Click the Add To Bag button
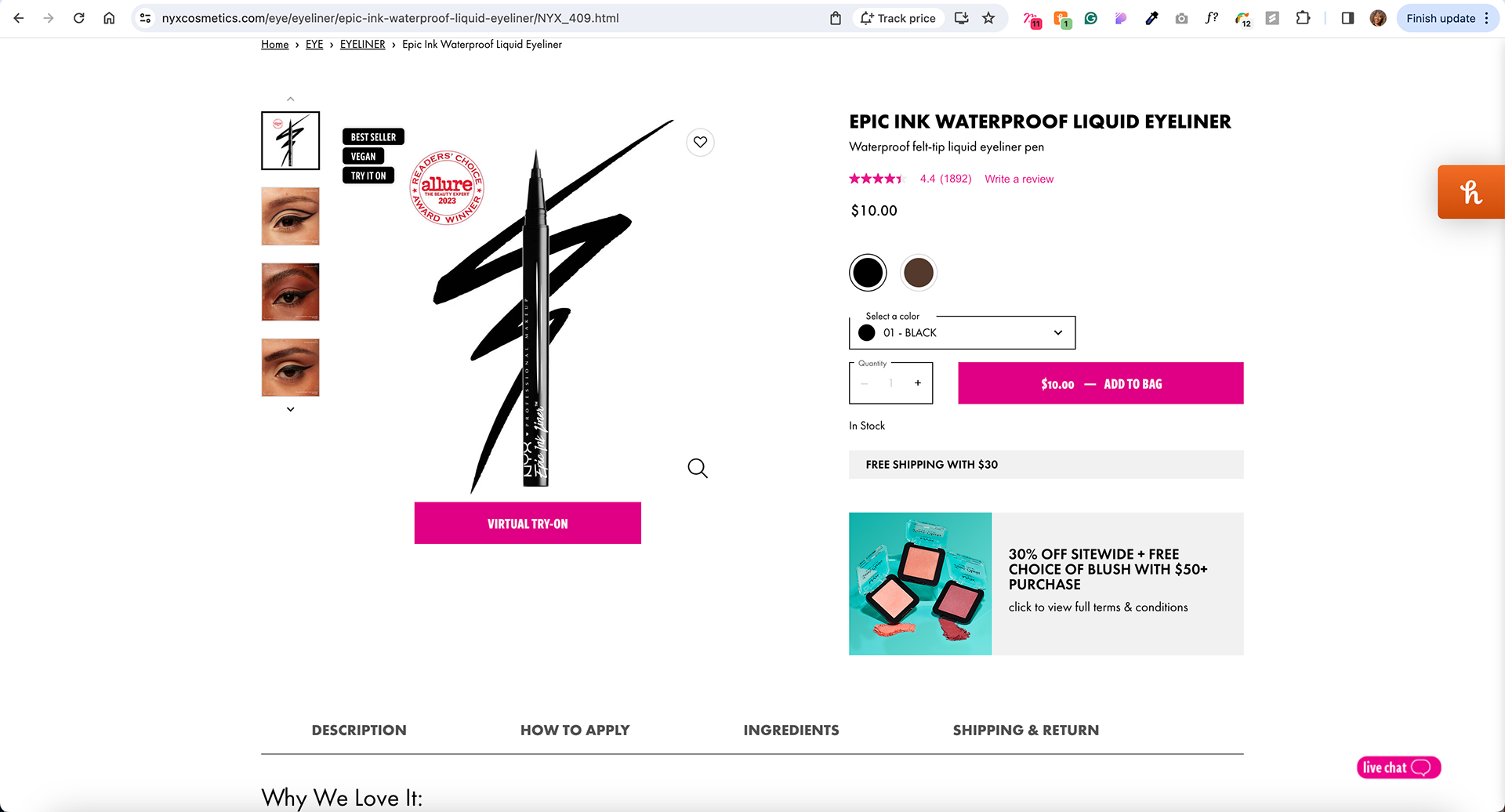 1101,383
